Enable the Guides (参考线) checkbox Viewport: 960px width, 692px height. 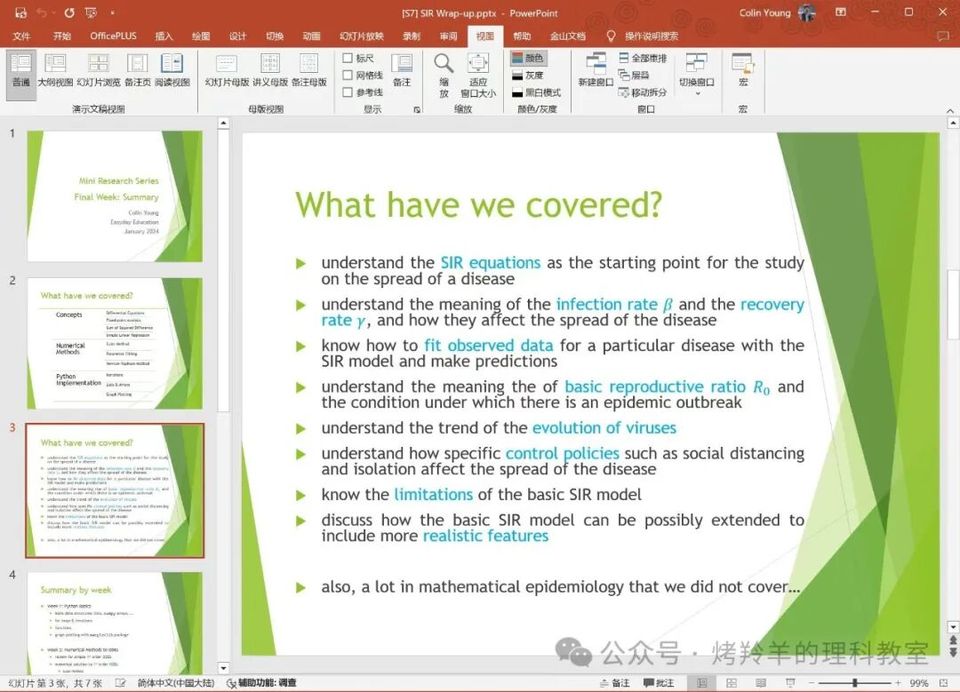click(x=348, y=92)
